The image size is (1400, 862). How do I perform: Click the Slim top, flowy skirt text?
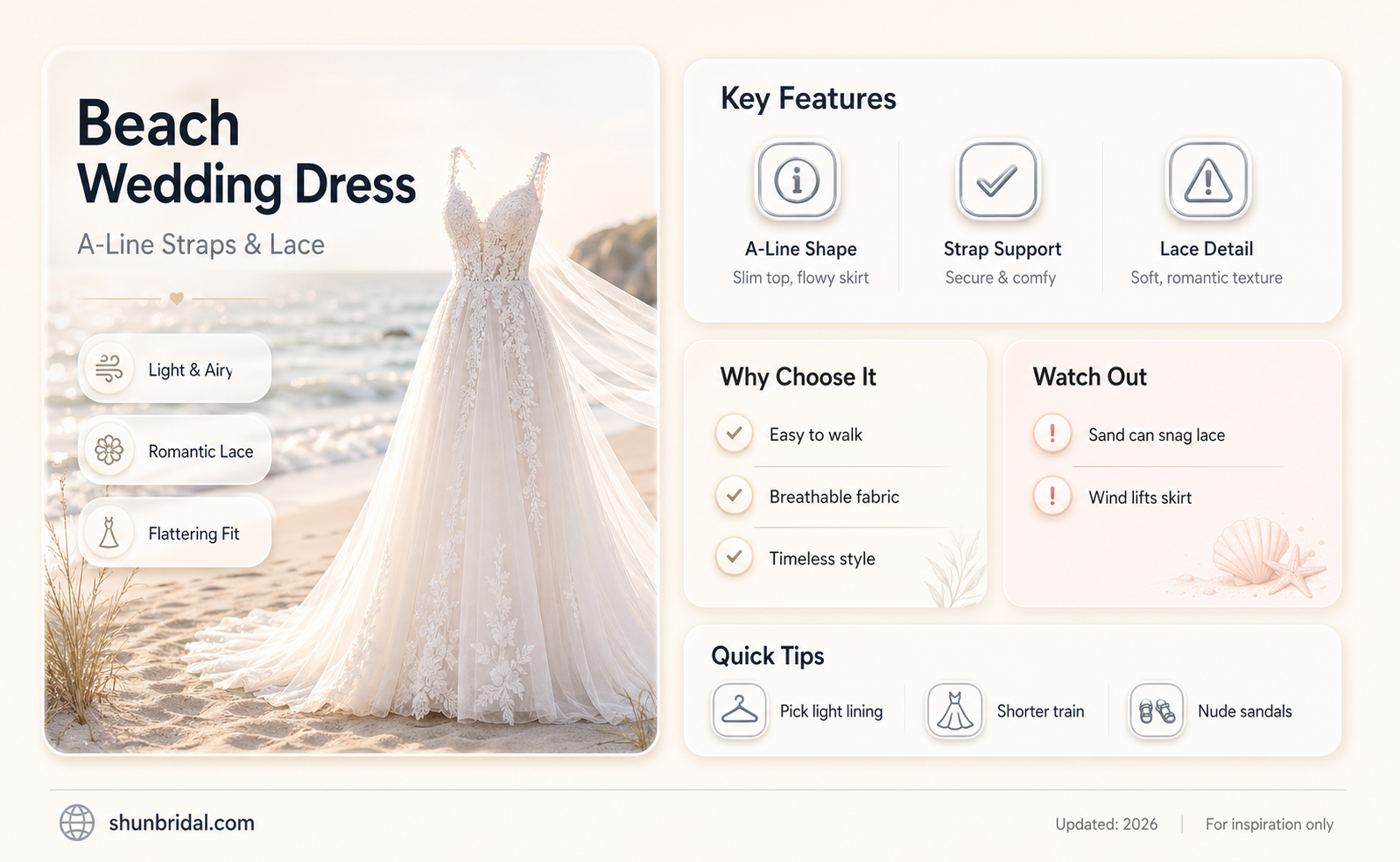[x=800, y=278]
